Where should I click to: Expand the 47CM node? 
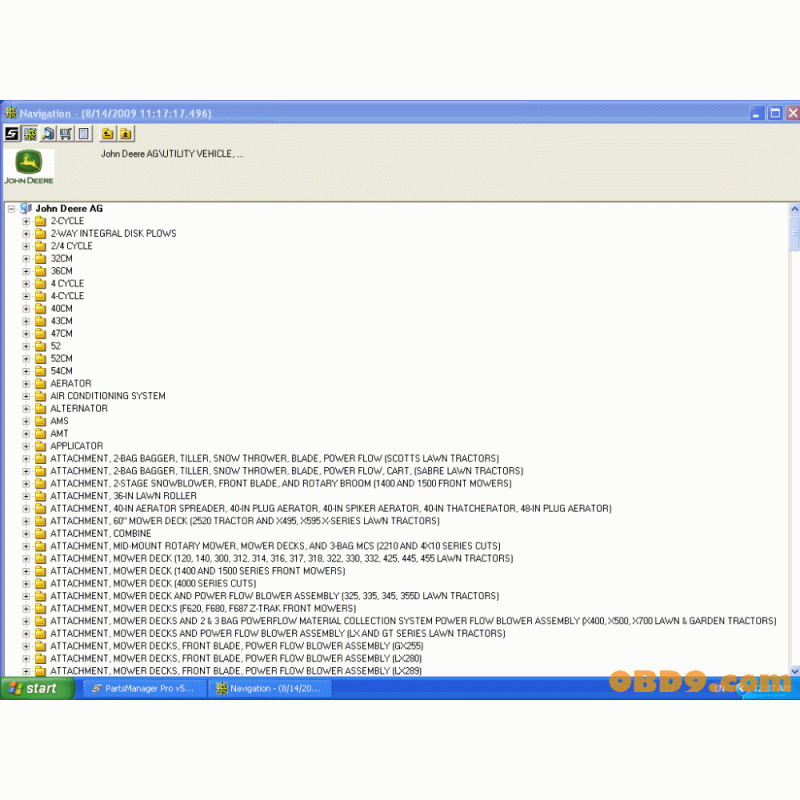[26, 334]
